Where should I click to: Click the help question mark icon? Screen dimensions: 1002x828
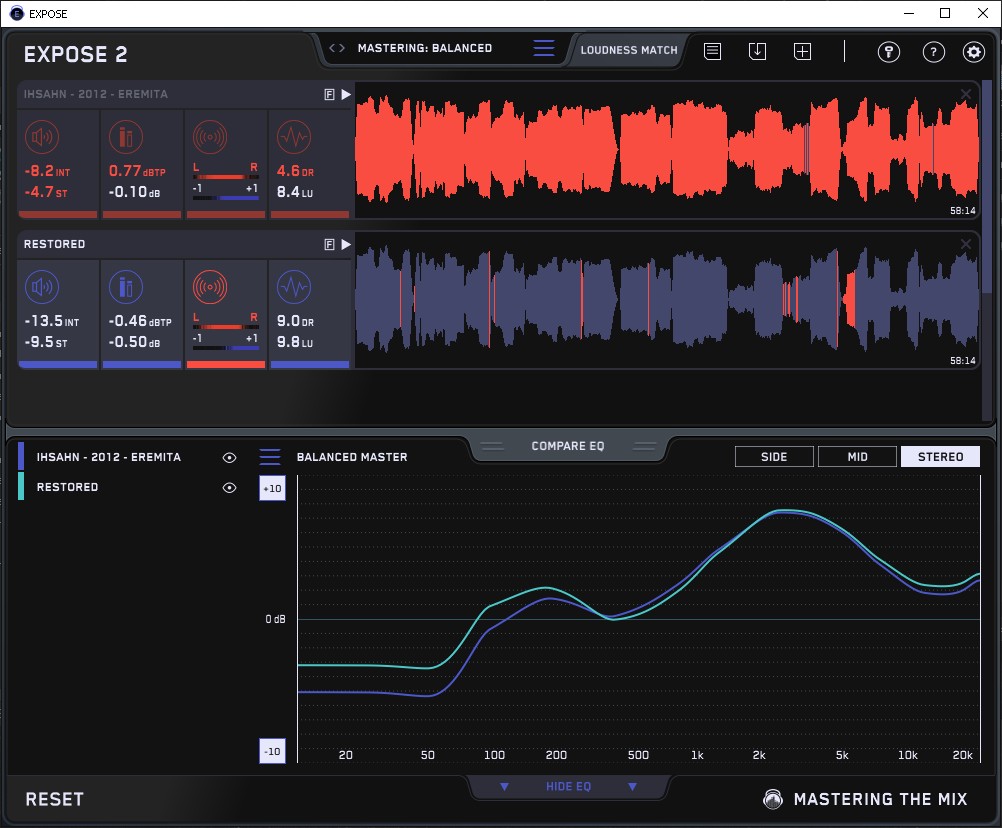[933, 52]
